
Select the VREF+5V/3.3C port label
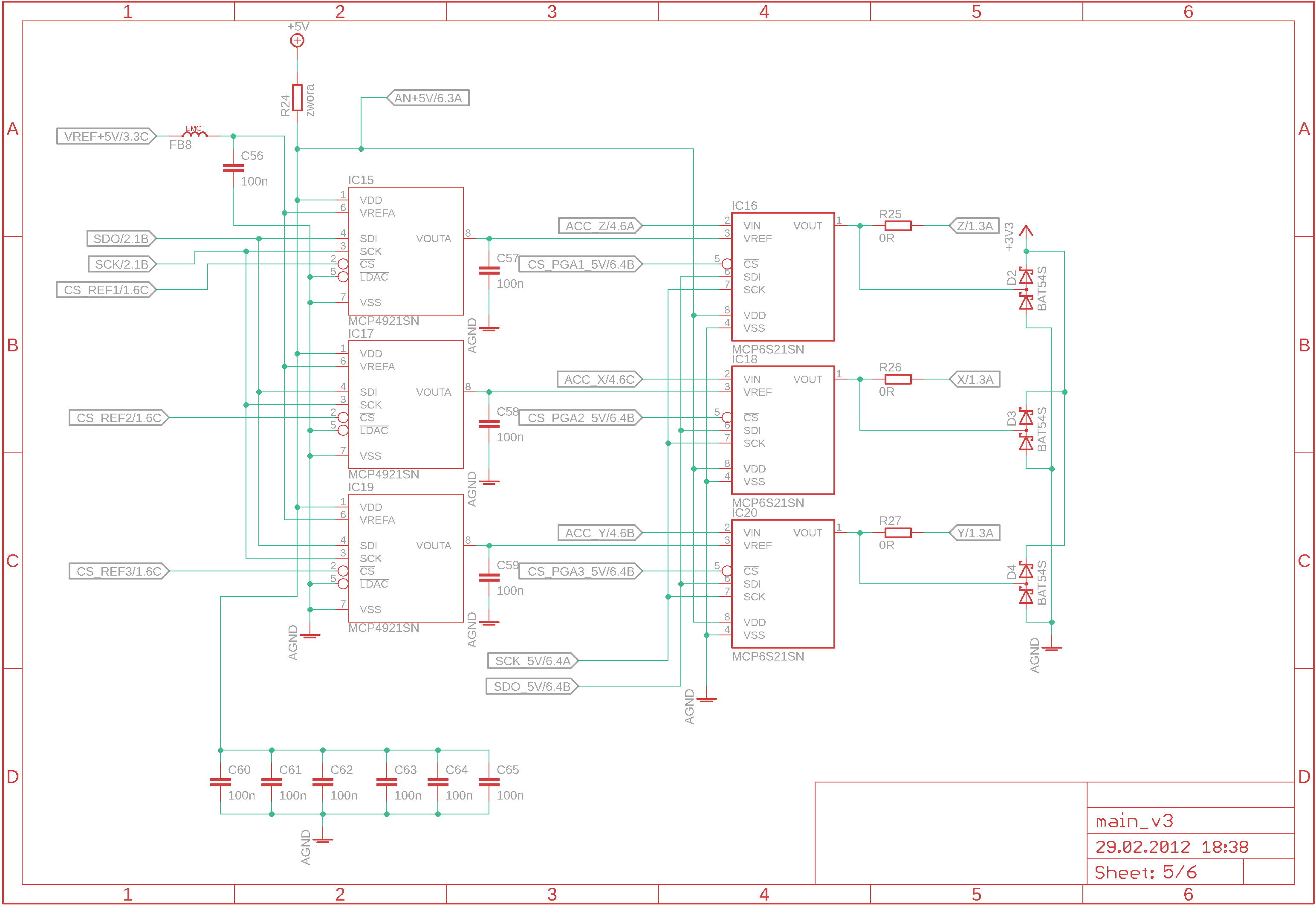tap(106, 136)
